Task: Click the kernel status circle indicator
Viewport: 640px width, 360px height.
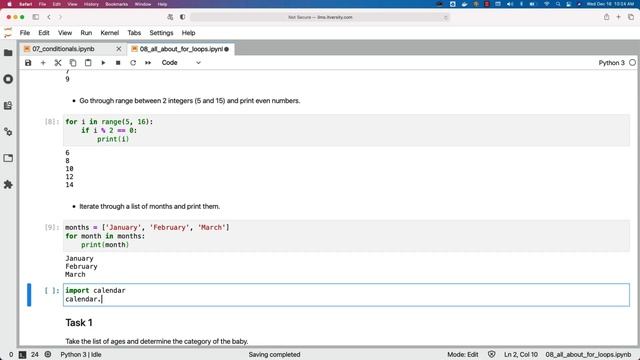Action: click(632, 63)
